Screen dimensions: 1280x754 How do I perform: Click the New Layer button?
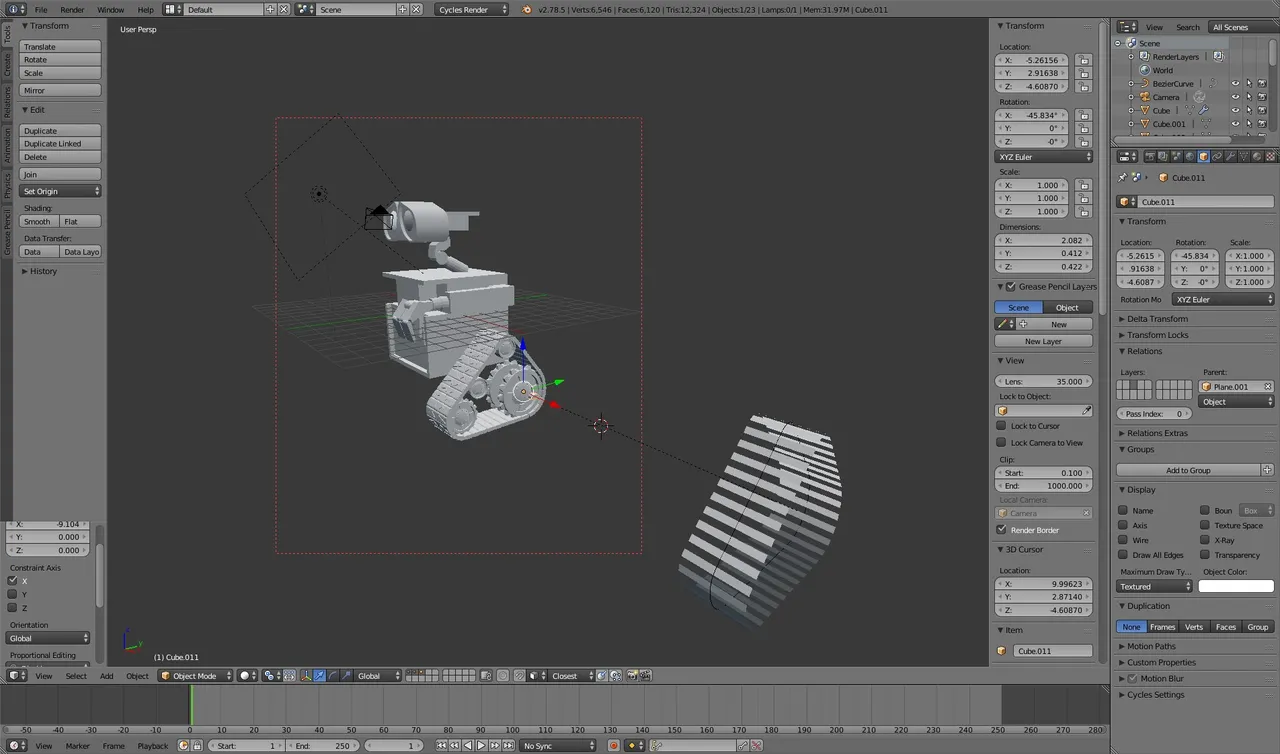click(1044, 341)
